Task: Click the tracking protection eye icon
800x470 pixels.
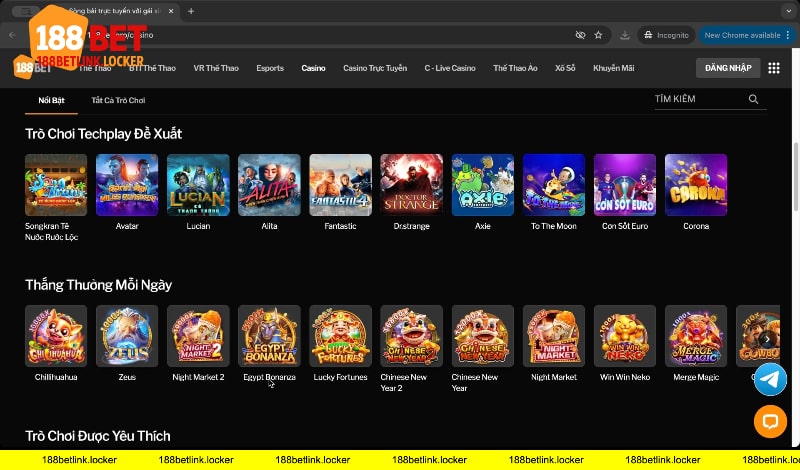Action: [580, 35]
